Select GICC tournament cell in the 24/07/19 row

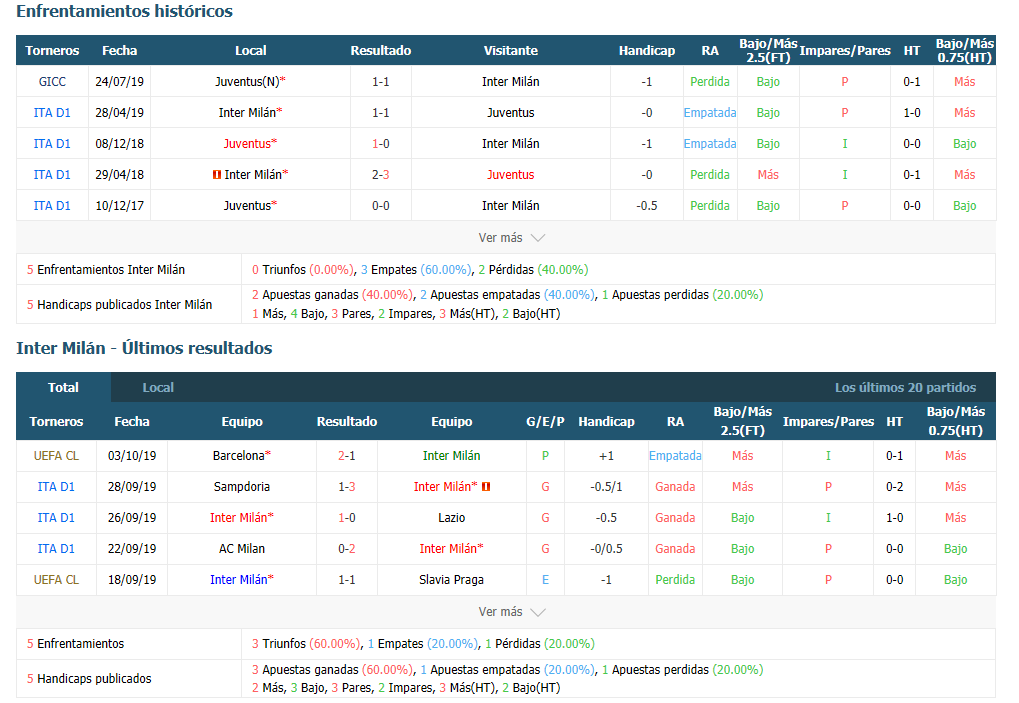[52, 82]
